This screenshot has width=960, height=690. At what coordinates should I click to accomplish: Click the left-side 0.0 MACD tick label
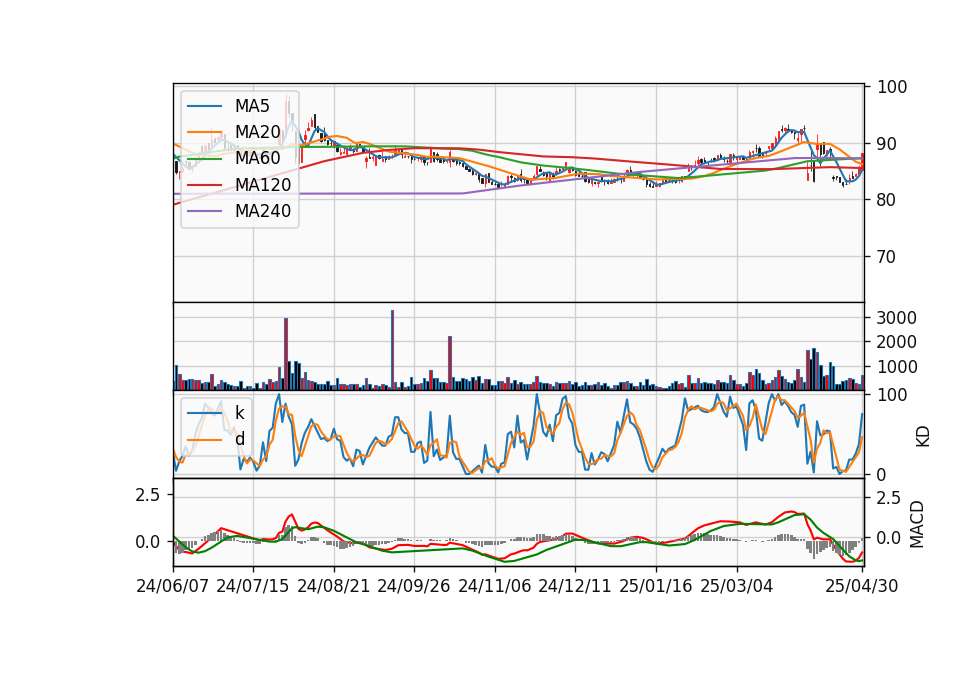148,542
